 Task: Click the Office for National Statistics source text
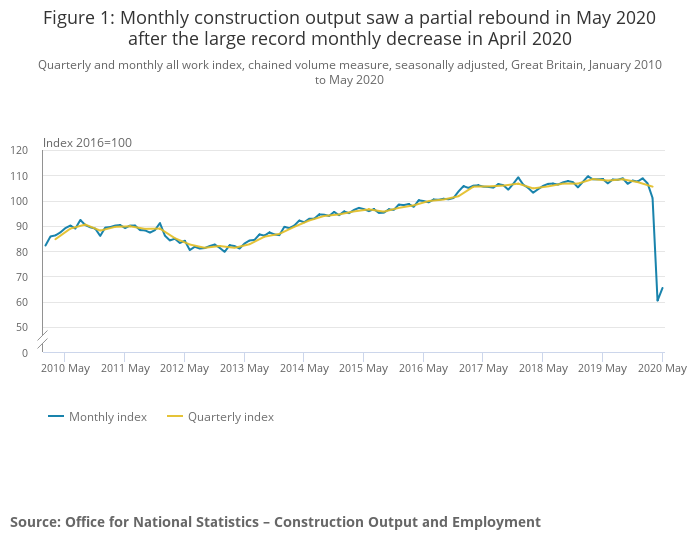tap(275, 522)
